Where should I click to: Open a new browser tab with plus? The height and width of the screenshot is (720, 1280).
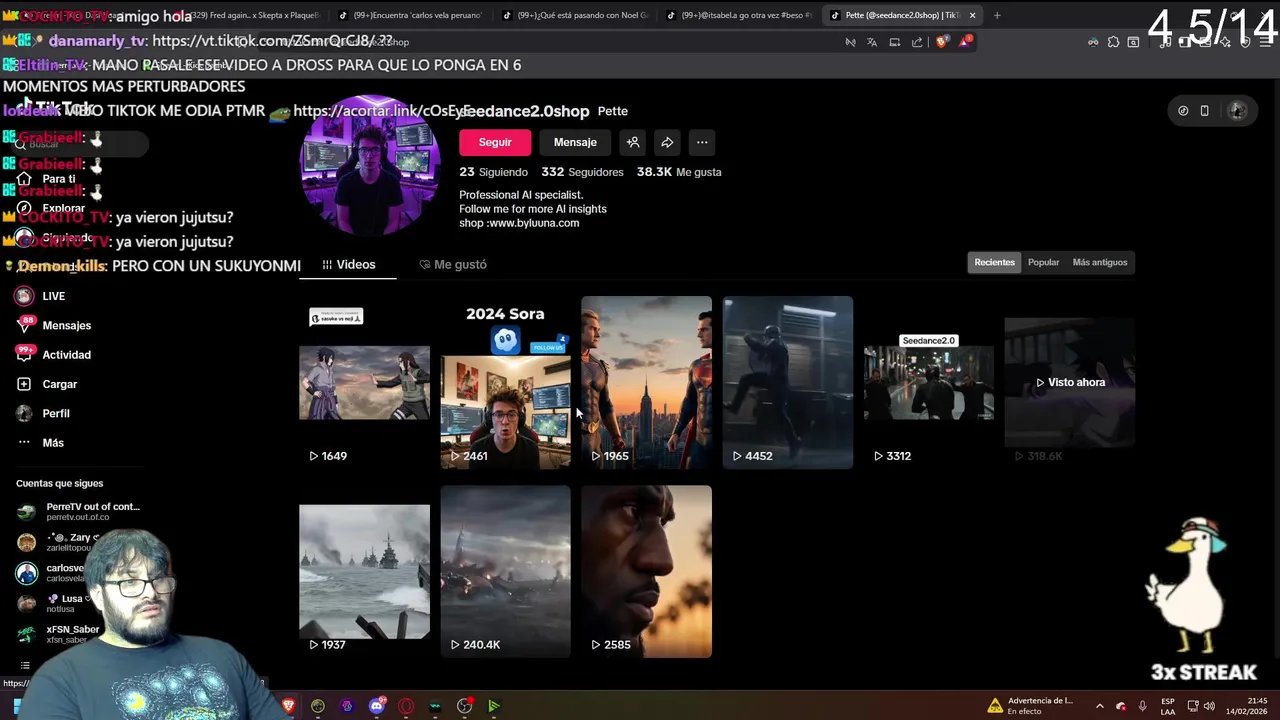tap(997, 15)
